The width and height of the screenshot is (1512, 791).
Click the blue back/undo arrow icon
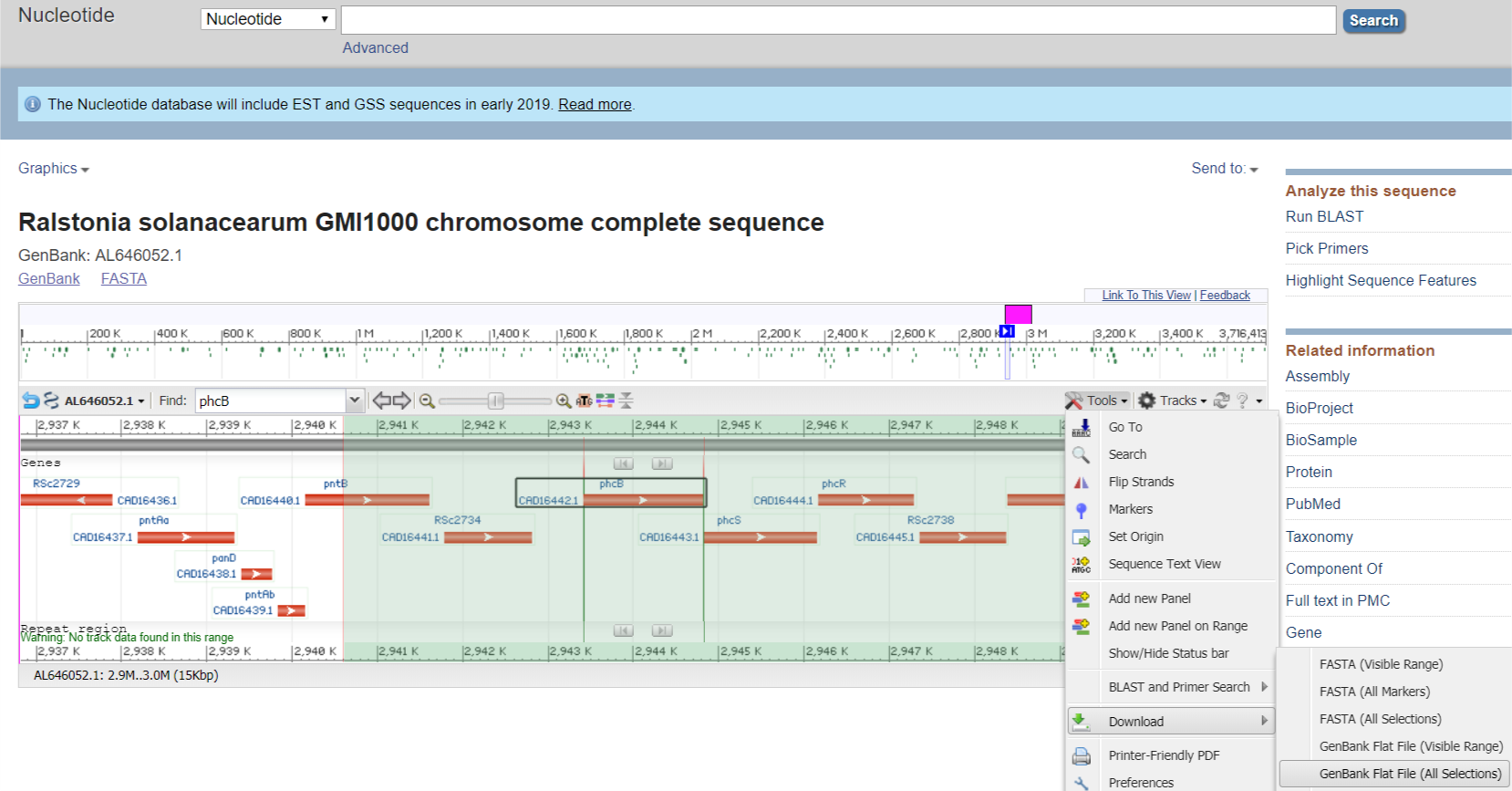pos(31,401)
